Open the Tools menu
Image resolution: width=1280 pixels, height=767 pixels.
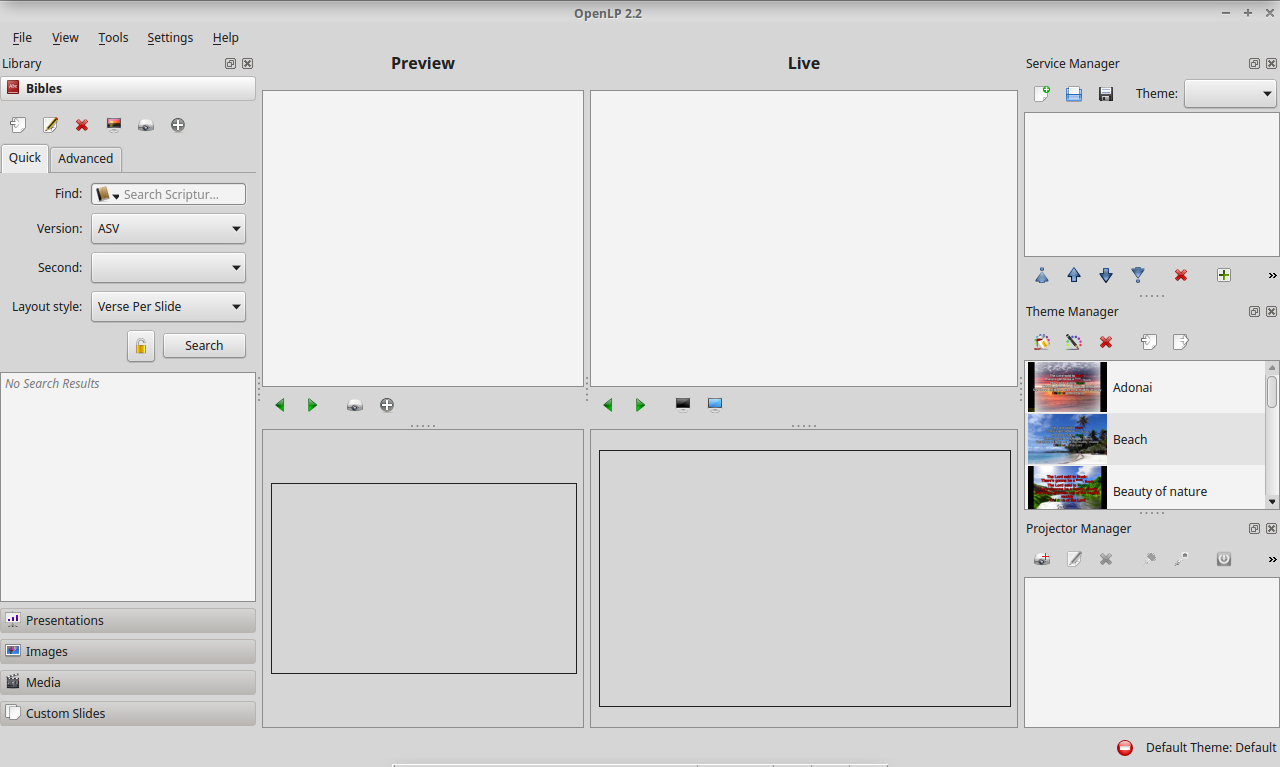[x=113, y=38]
